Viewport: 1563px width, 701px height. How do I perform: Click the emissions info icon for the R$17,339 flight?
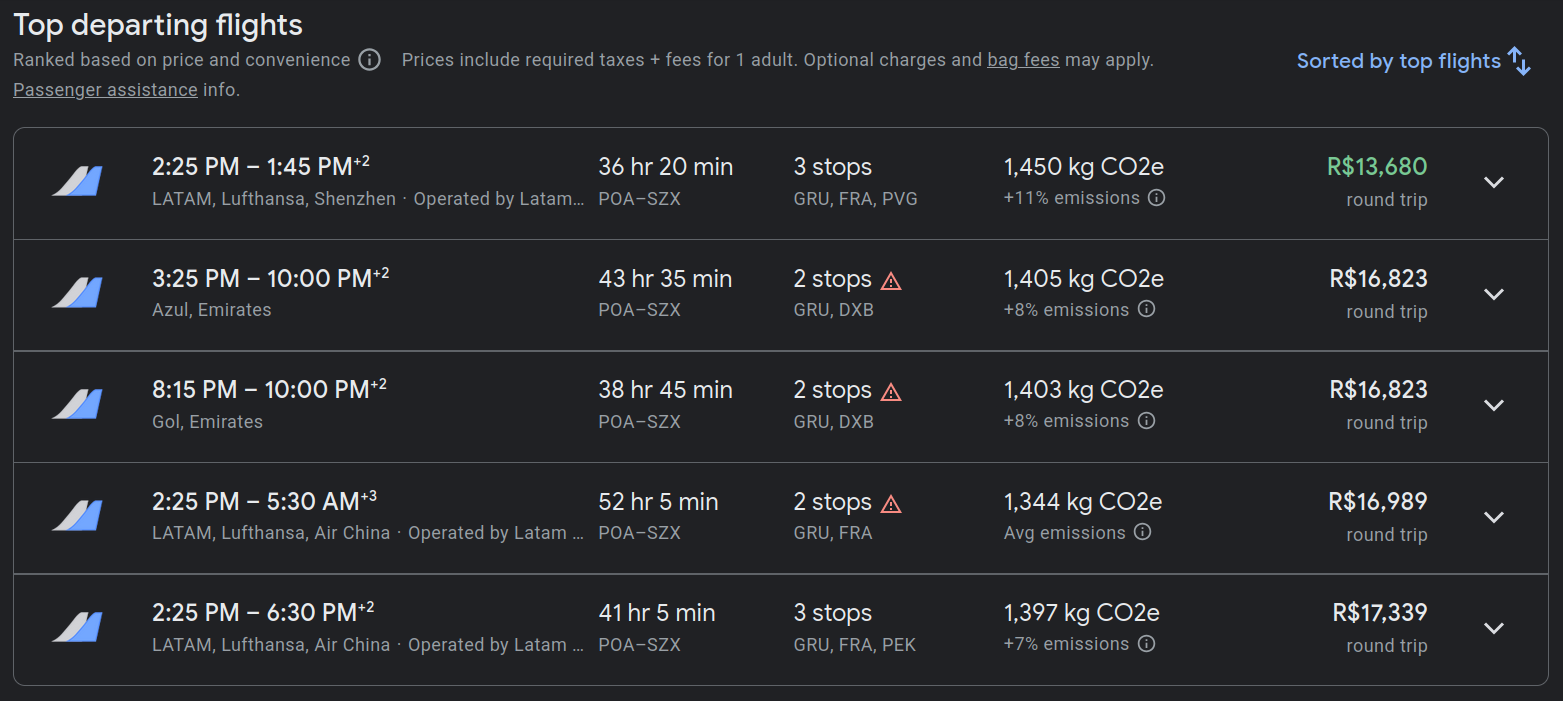tap(1147, 643)
